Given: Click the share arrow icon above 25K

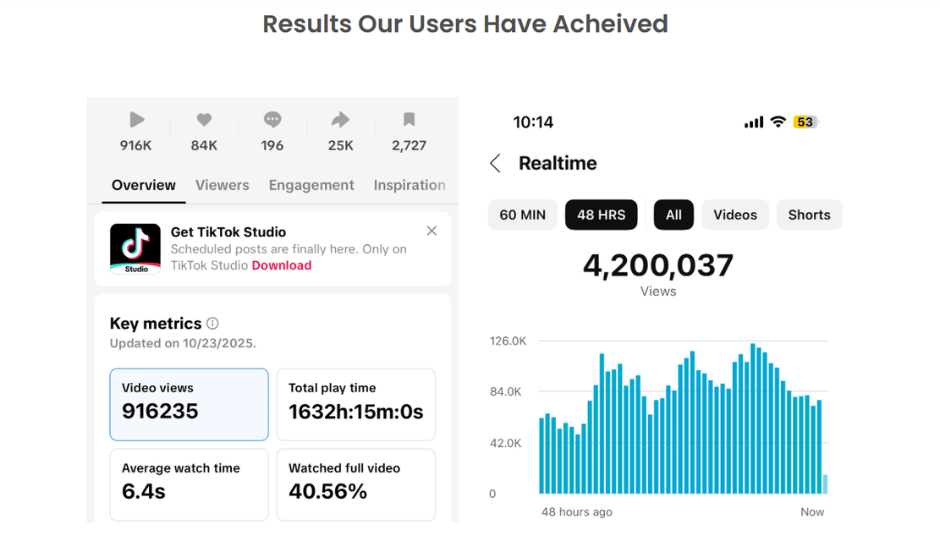Looking at the screenshot, I should click(340, 120).
